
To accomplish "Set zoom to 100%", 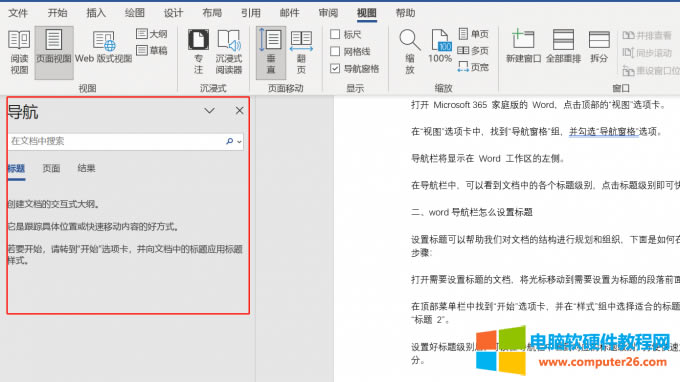I will click(x=440, y=46).
